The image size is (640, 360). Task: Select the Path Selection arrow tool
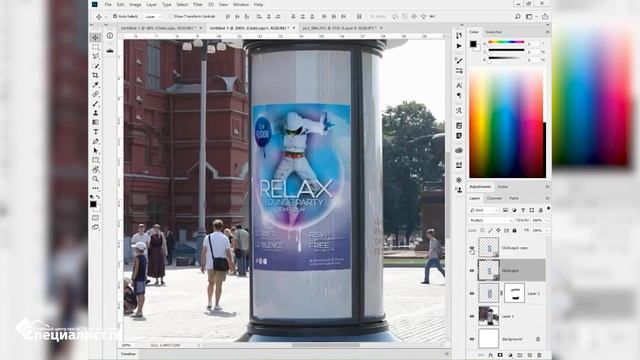96,151
